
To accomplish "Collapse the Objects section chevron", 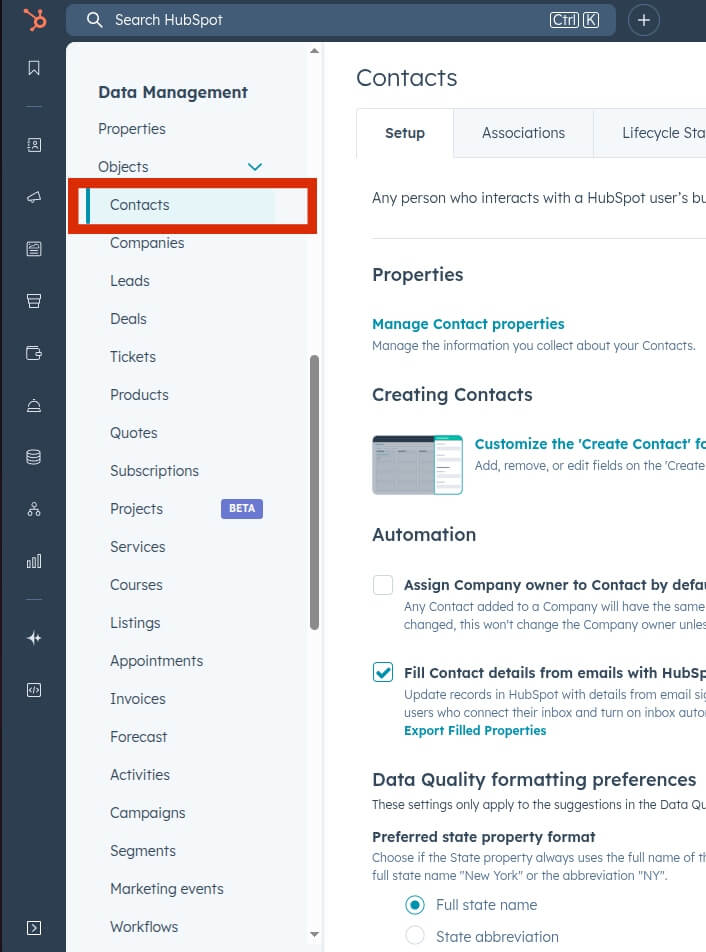I will click(x=255, y=167).
